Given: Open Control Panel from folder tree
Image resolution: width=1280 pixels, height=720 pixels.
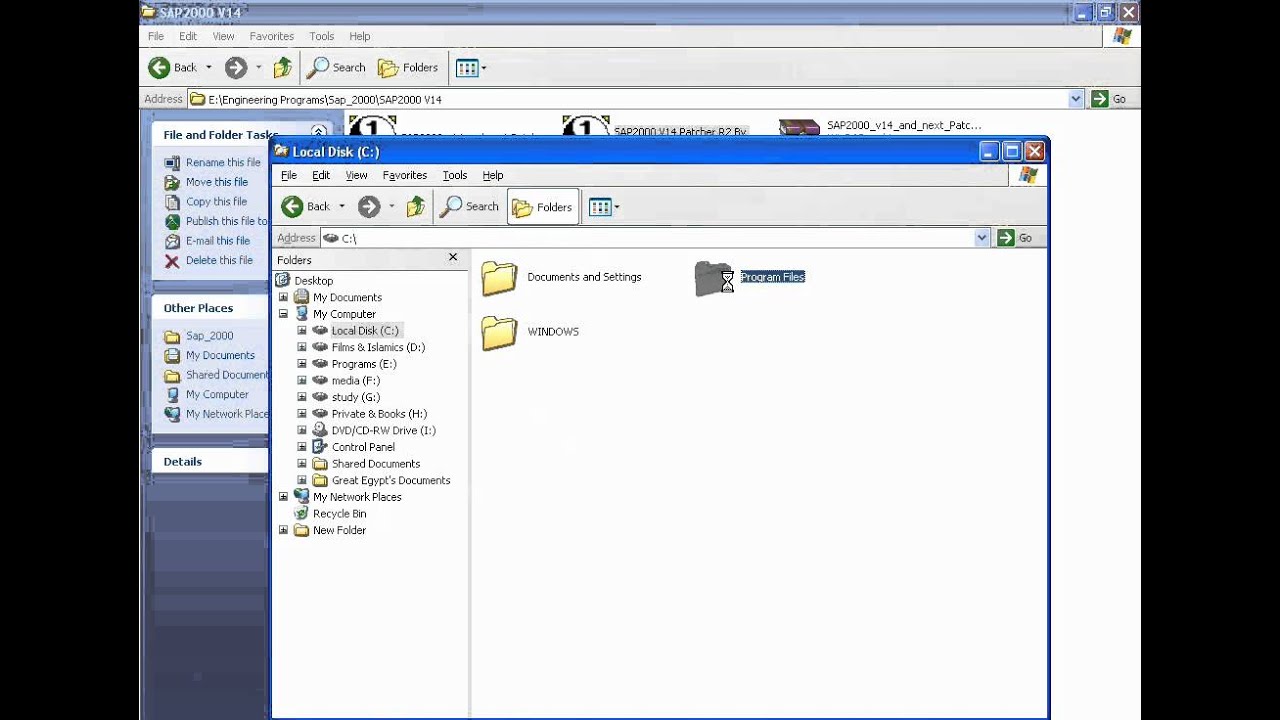Looking at the screenshot, I should 363,447.
